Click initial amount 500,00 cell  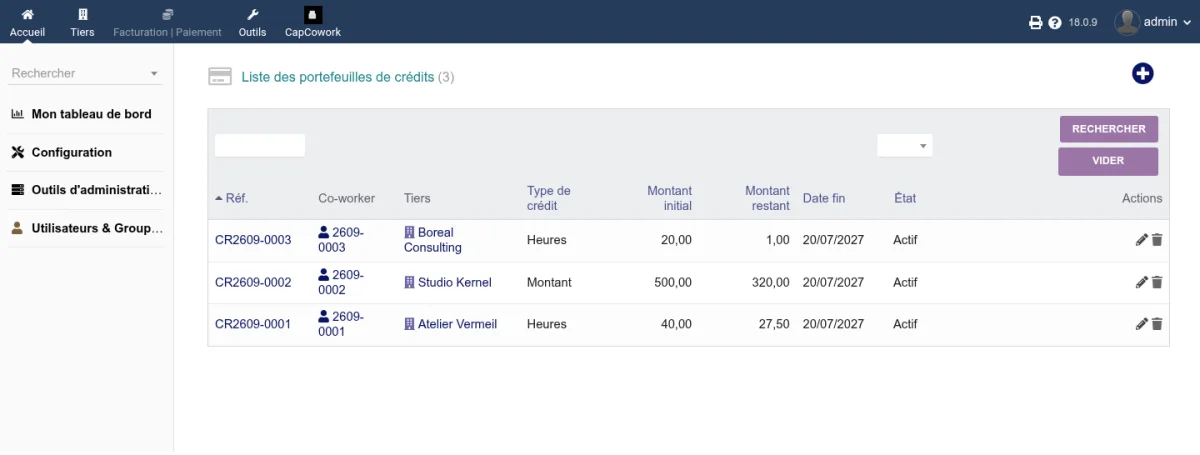673,282
